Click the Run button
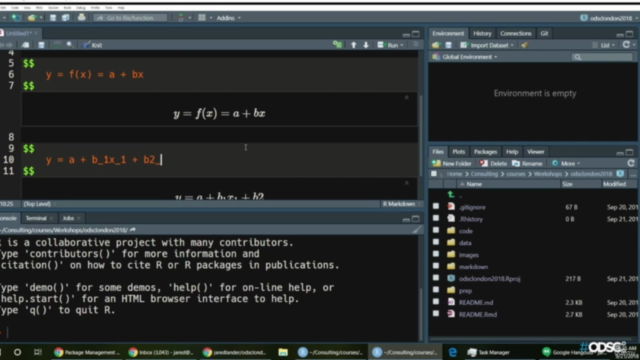Image resolution: width=640 pixels, height=360 pixels. click(x=388, y=45)
